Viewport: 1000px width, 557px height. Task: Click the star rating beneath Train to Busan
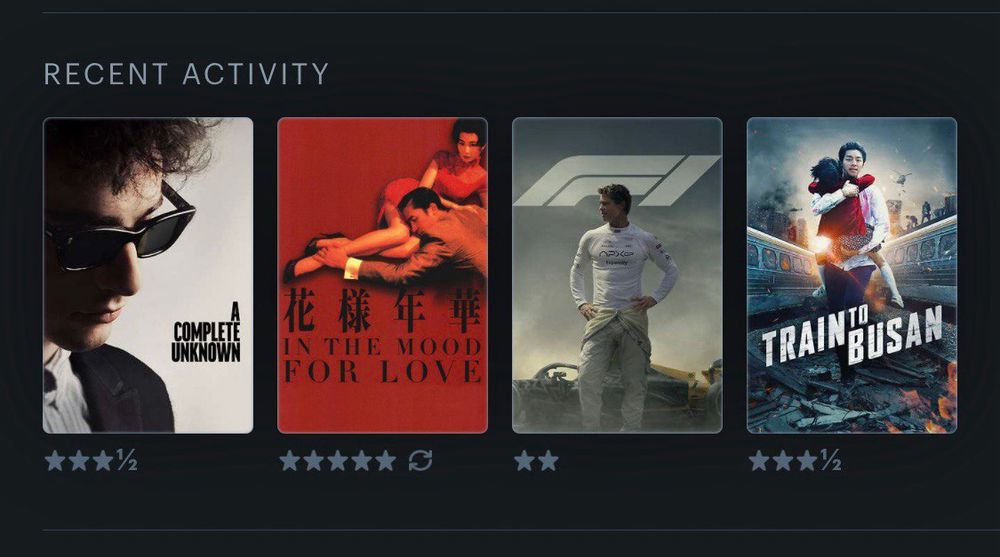(795, 460)
